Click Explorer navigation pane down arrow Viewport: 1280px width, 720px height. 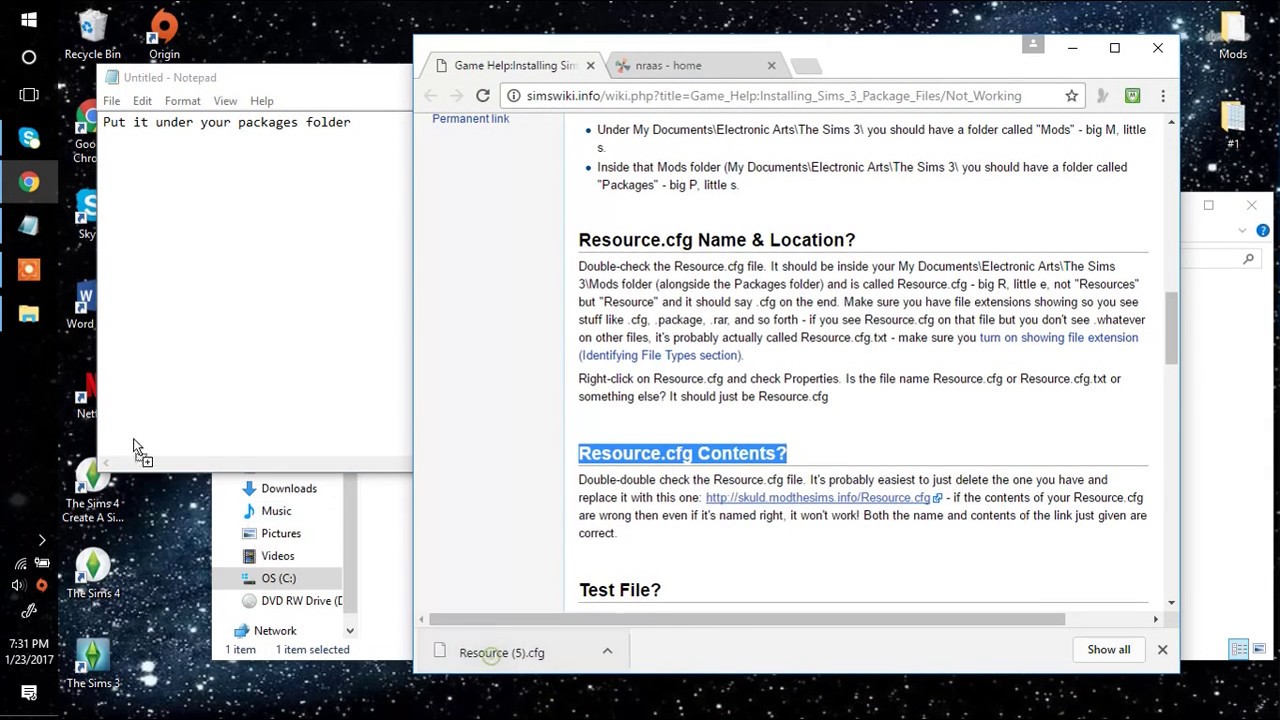pos(350,631)
